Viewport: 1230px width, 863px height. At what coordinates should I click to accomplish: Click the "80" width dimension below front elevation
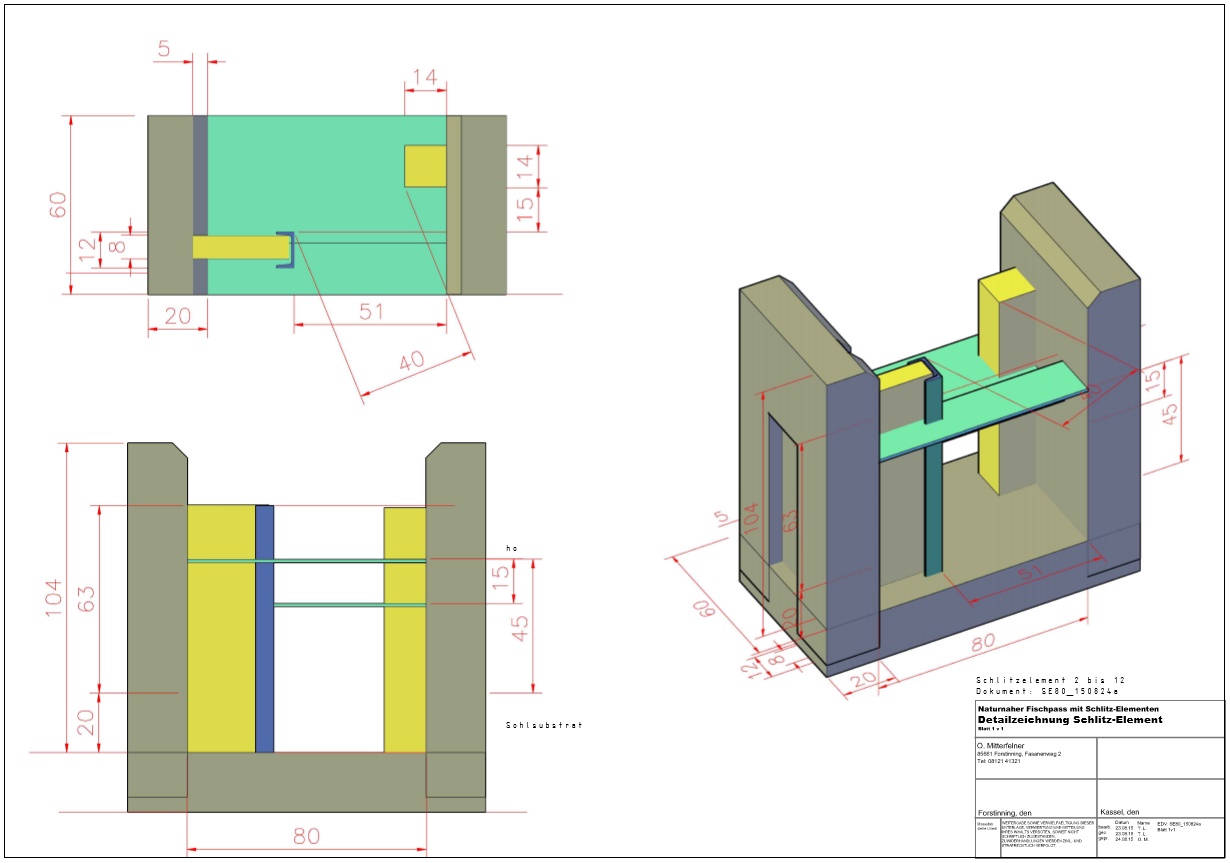(306, 836)
